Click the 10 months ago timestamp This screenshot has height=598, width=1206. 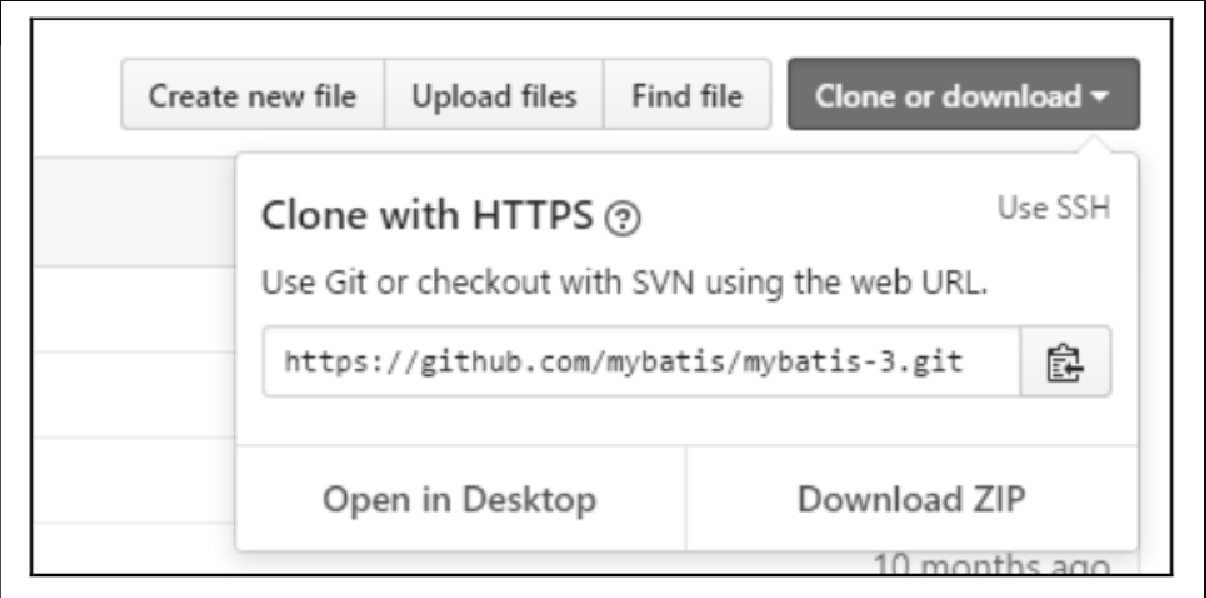(x=992, y=567)
